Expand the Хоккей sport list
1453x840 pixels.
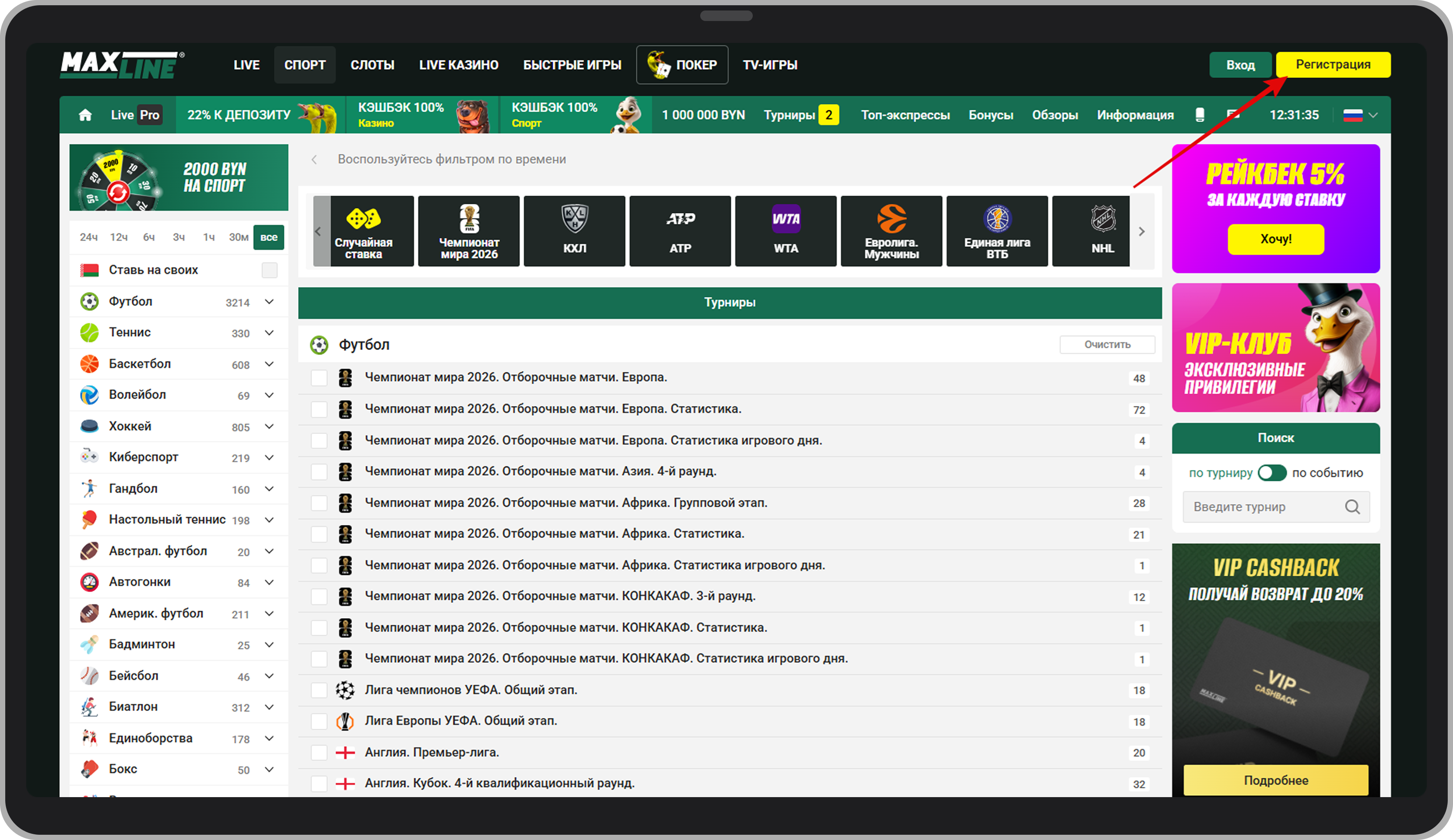coord(269,427)
